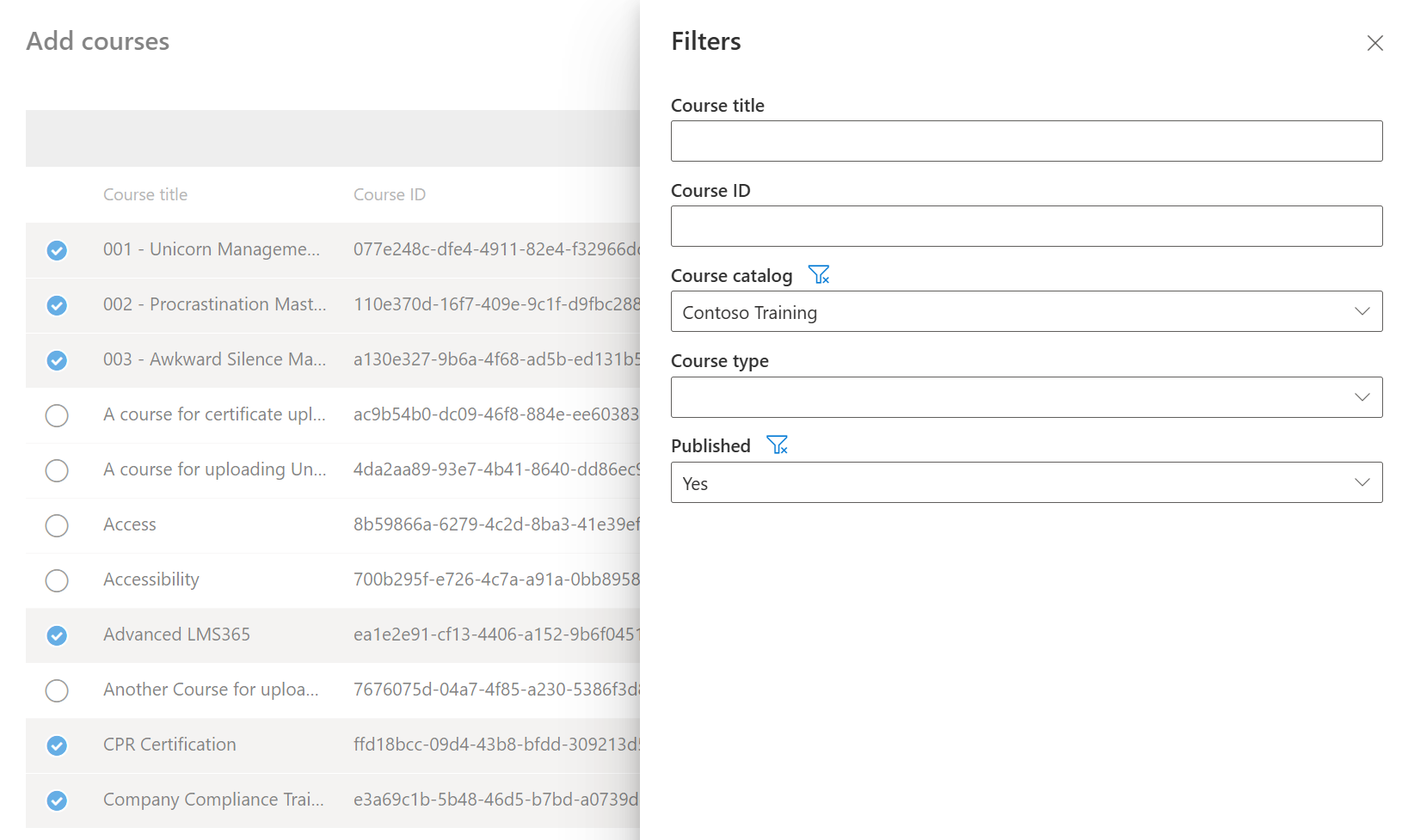This screenshot has height=840, width=1402.
Task: Close the Filters panel
Action: click(1374, 43)
